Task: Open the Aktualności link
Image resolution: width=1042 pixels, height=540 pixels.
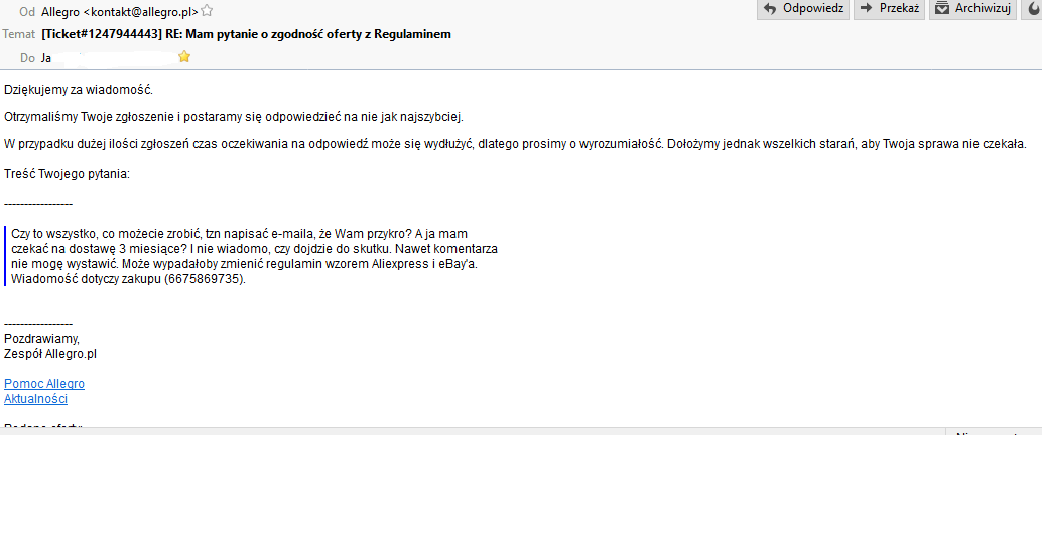Action: (x=36, y=399)
